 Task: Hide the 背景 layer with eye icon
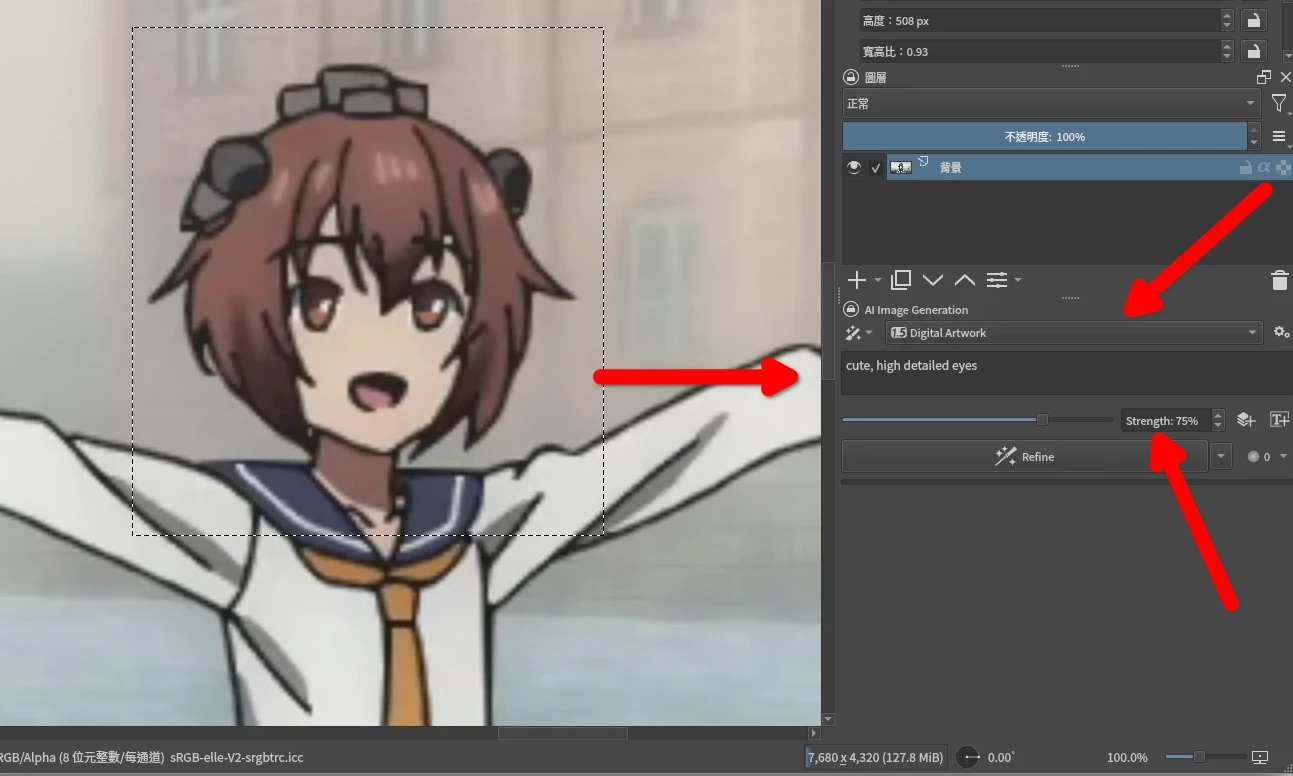coord(853,168)
